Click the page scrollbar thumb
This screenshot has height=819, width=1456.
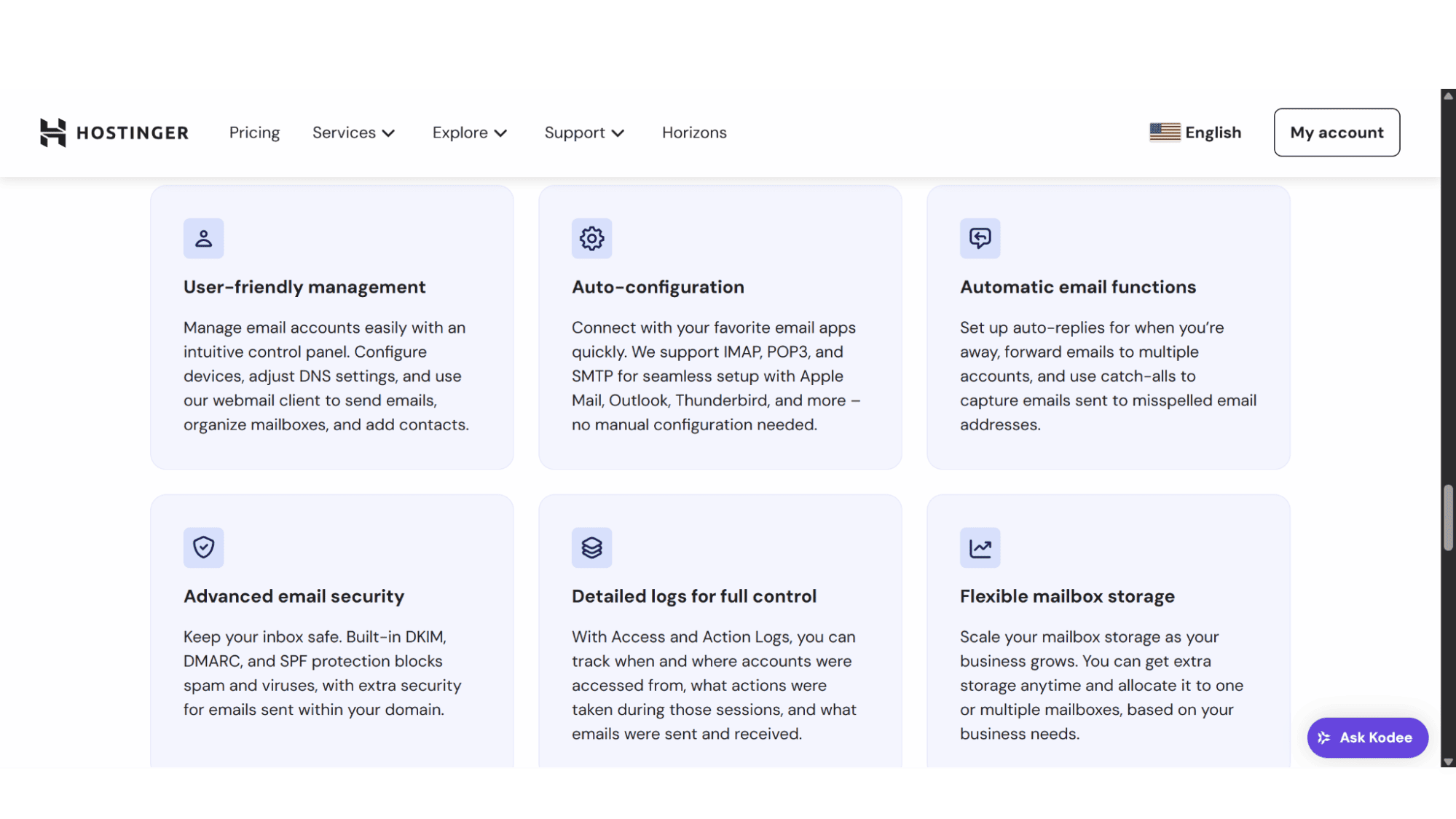click(x=1448, y=518)
